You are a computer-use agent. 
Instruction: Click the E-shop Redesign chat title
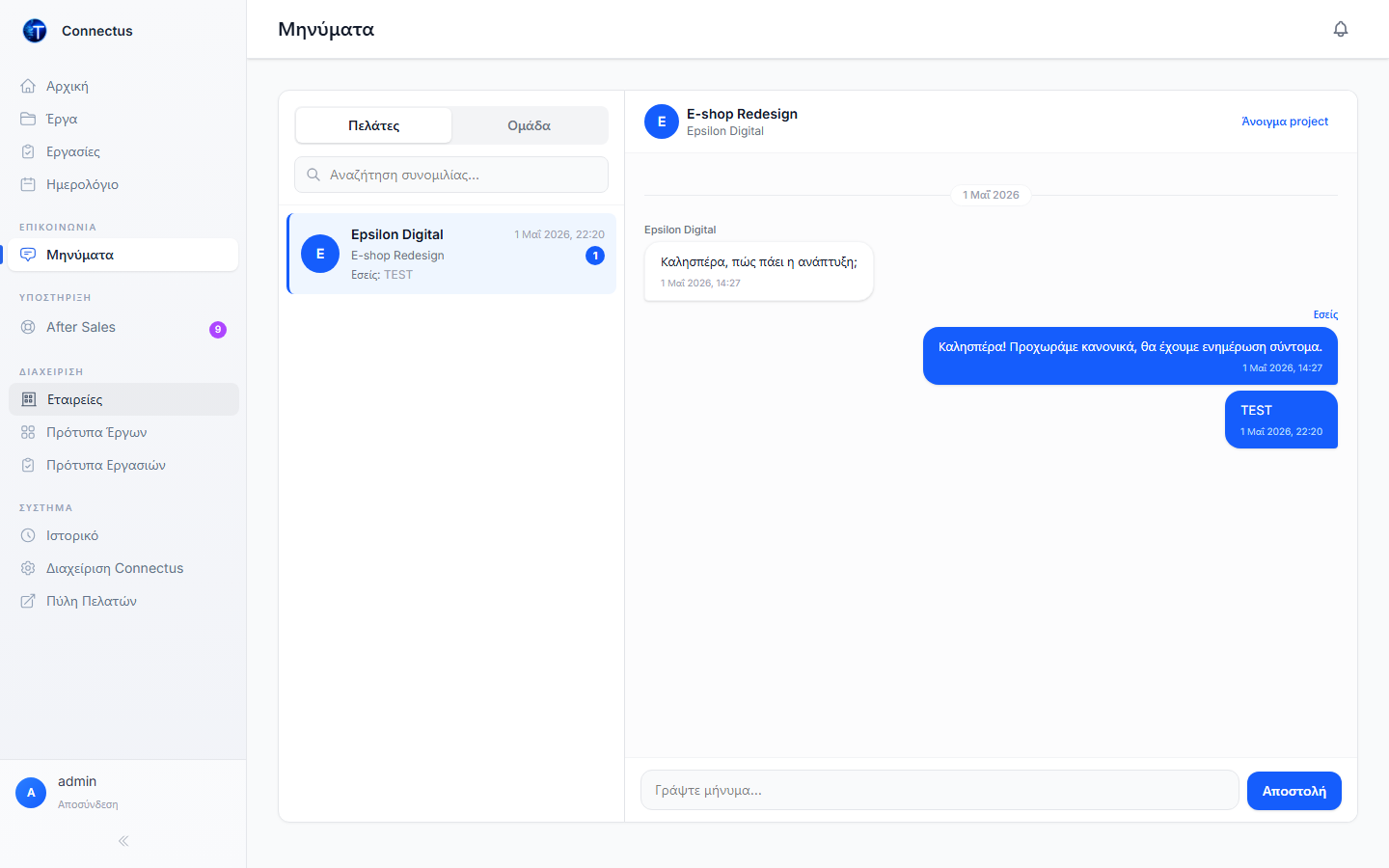point(742,114)
